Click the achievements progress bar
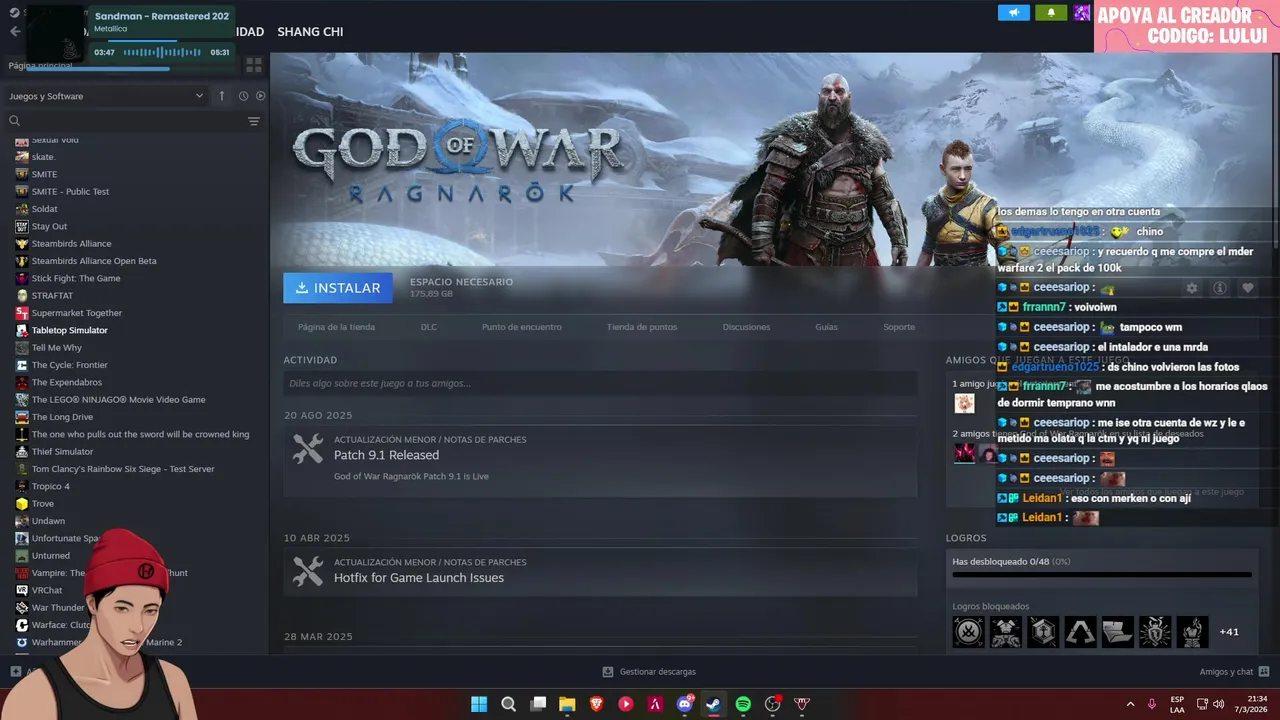 tap(1102, 575)
